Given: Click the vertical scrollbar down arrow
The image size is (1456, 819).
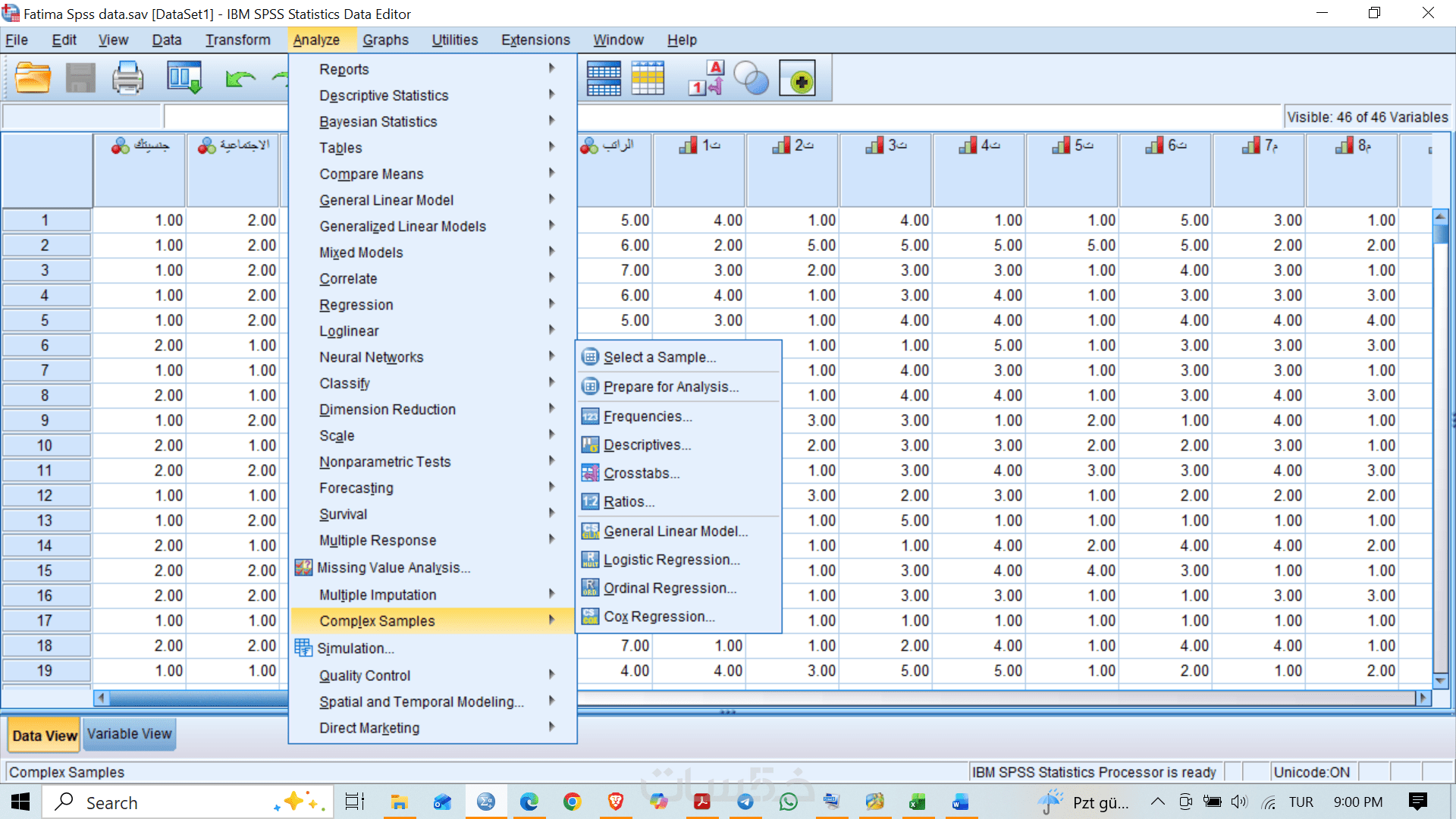Looking at the screenshot, I should coord(1440,679).
